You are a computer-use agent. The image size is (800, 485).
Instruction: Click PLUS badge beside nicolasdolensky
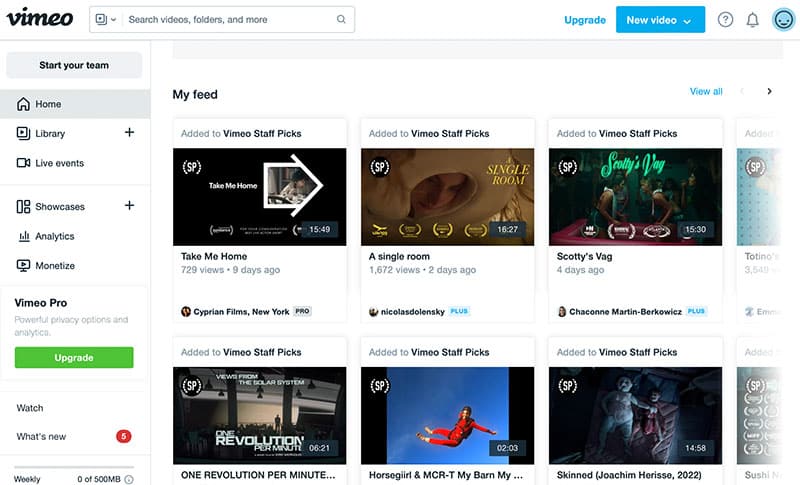tap(459, 311)
